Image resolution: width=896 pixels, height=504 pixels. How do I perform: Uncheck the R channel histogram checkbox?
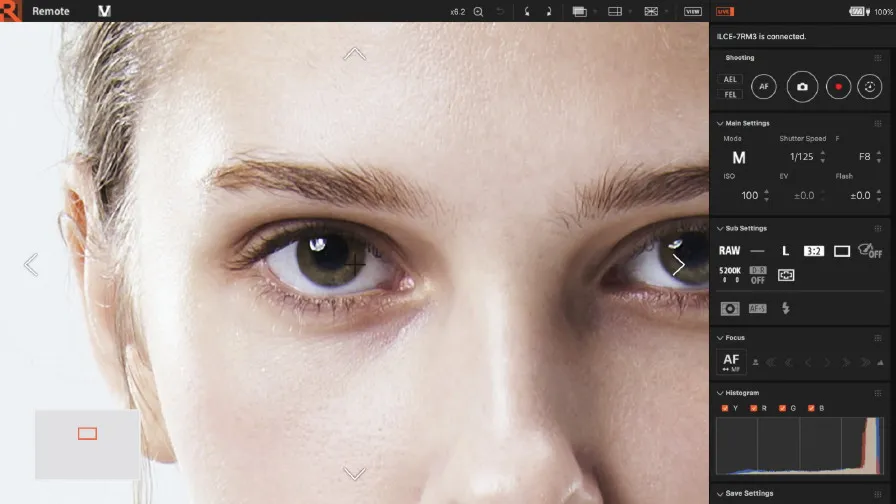[x=754, y=408]
